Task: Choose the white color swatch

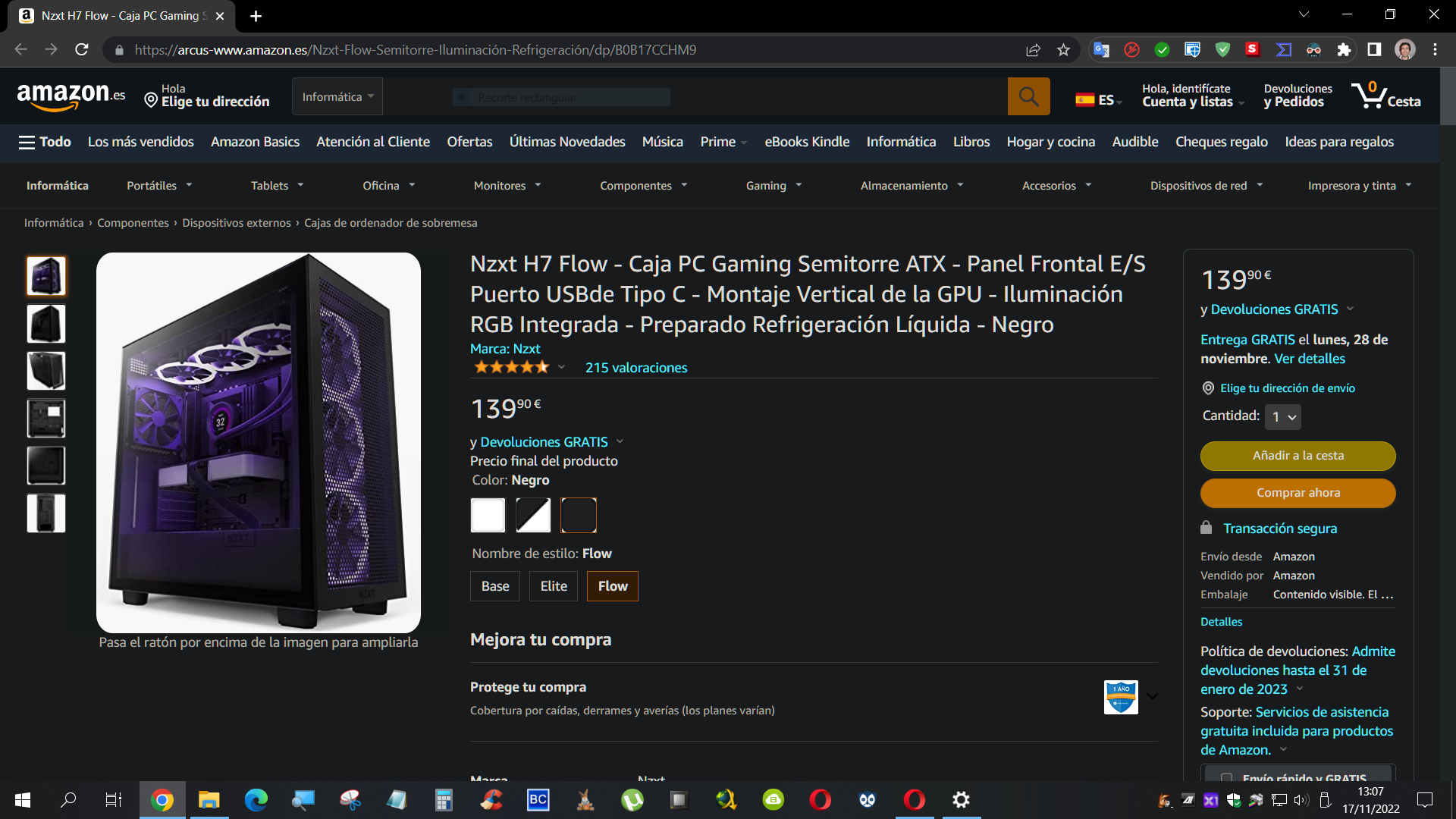Action: click(488, 516)
